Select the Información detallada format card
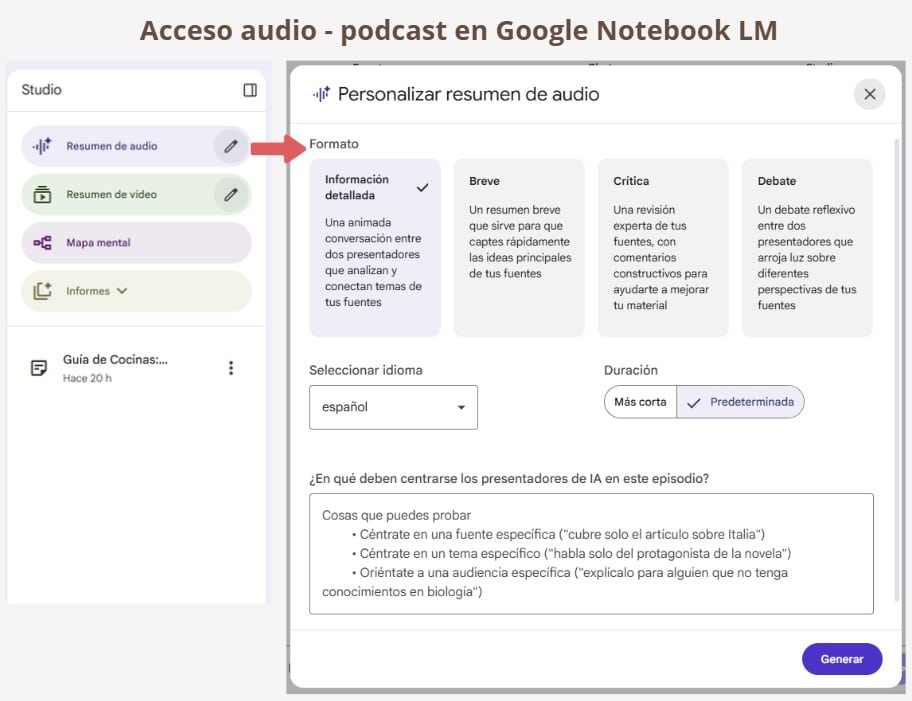The image size is (912, 701). (x=374, y=247)
